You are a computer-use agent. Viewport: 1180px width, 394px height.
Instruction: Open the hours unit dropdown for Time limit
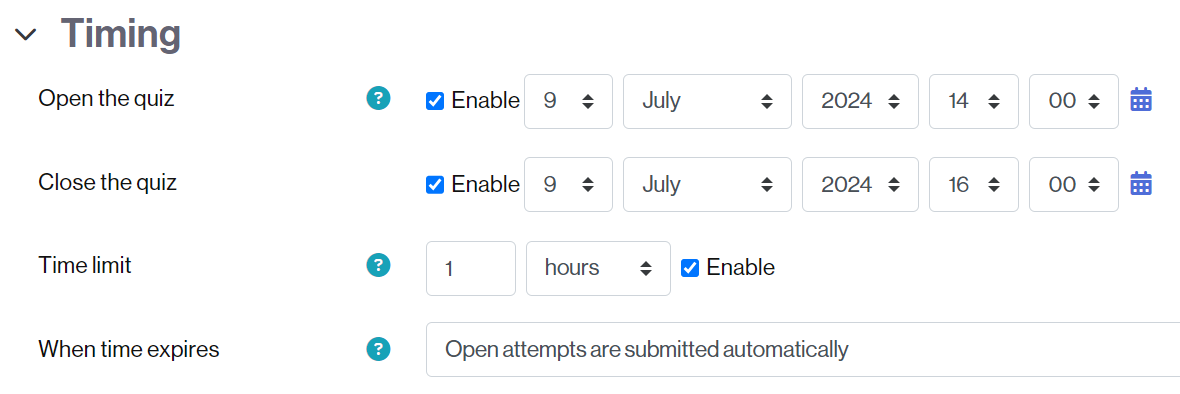point(598,268)
